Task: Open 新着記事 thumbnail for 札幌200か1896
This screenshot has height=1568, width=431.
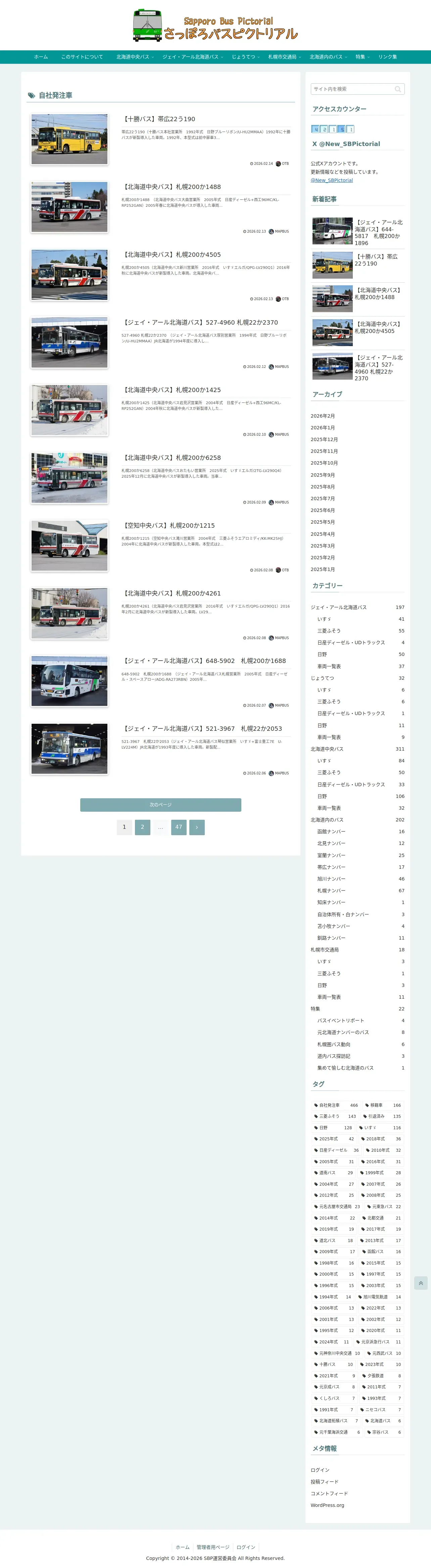Action: pyautogui.click(x=332, y=231)
